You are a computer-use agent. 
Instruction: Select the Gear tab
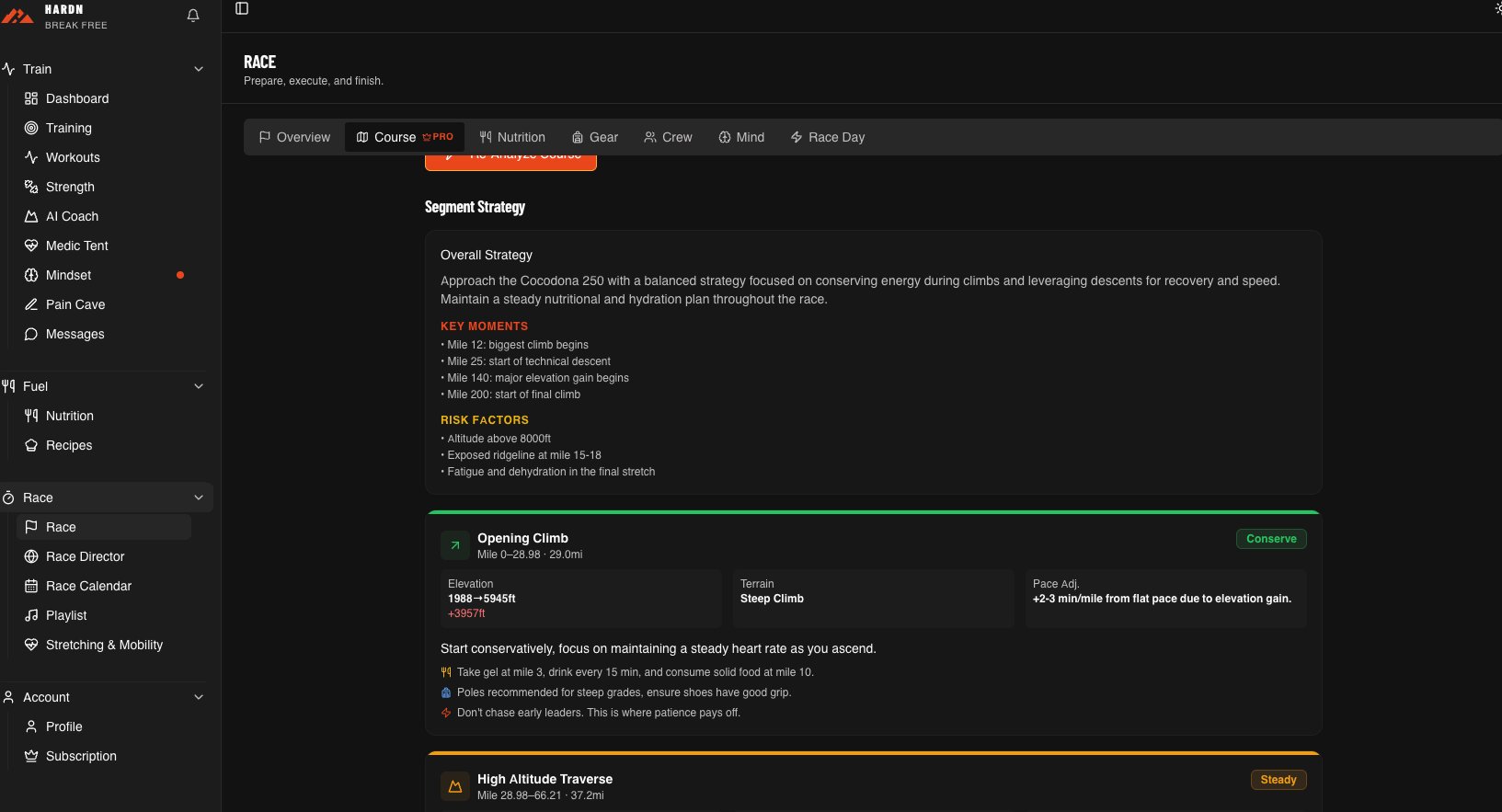pyautogui.click(x=595, y=137)
